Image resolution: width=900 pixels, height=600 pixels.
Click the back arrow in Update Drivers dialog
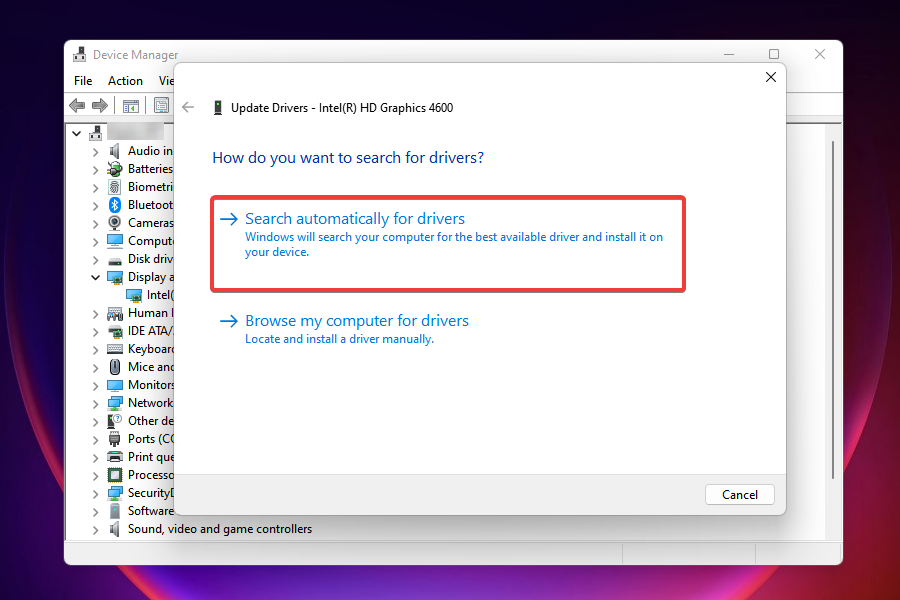(188, 107)
